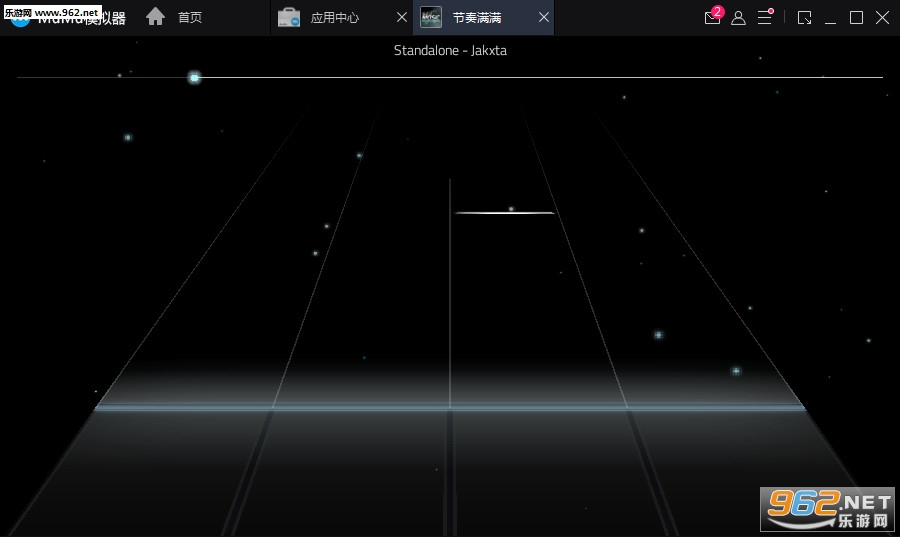Close the MuMu emulator window

882,18
